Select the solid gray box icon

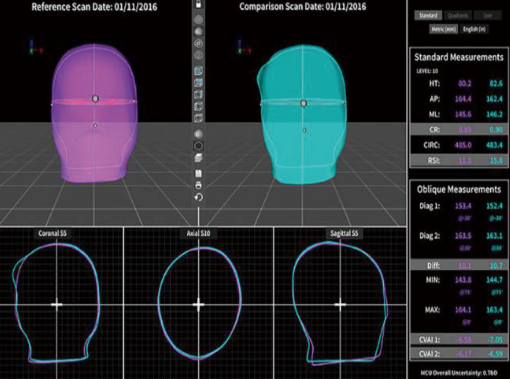coord(198,158)
